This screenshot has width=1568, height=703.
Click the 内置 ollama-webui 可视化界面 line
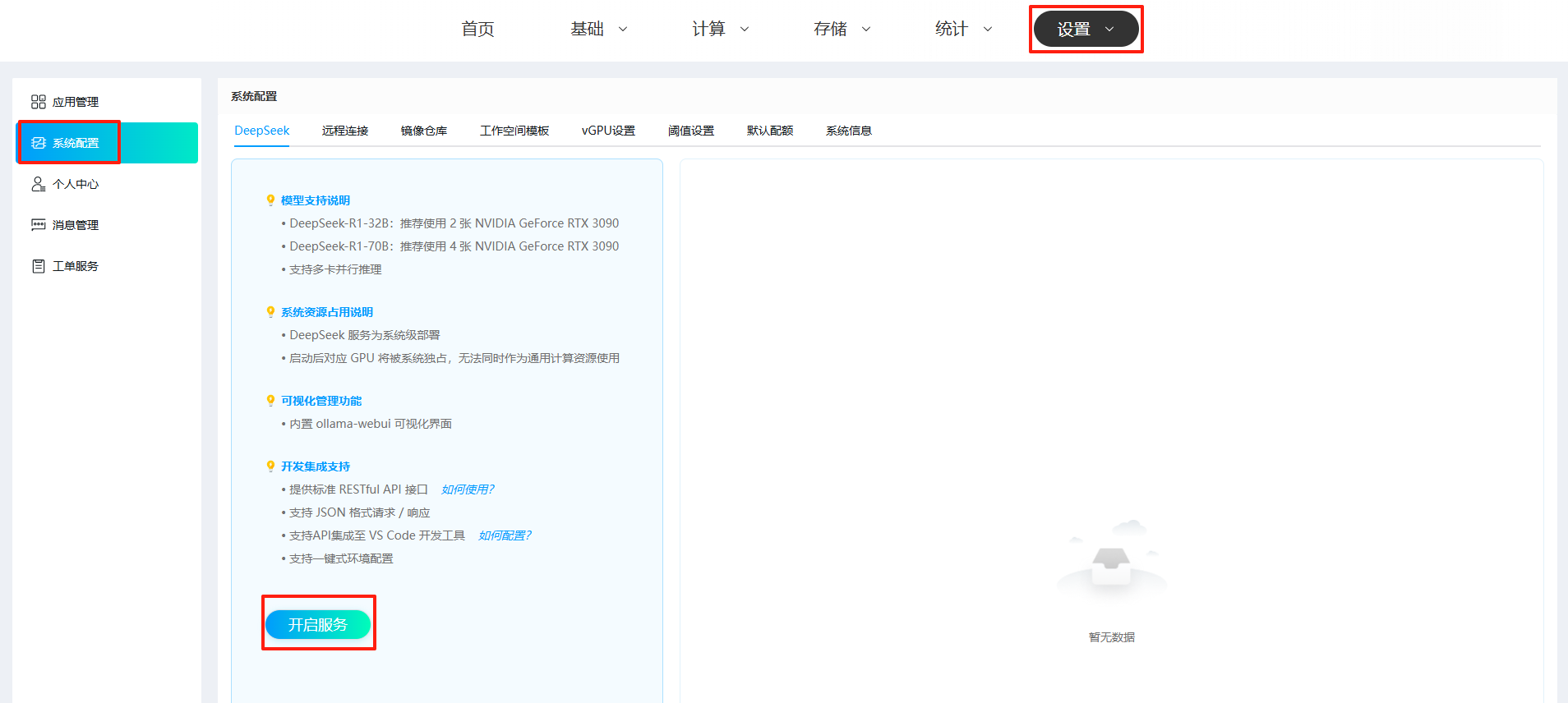(367, 424)
